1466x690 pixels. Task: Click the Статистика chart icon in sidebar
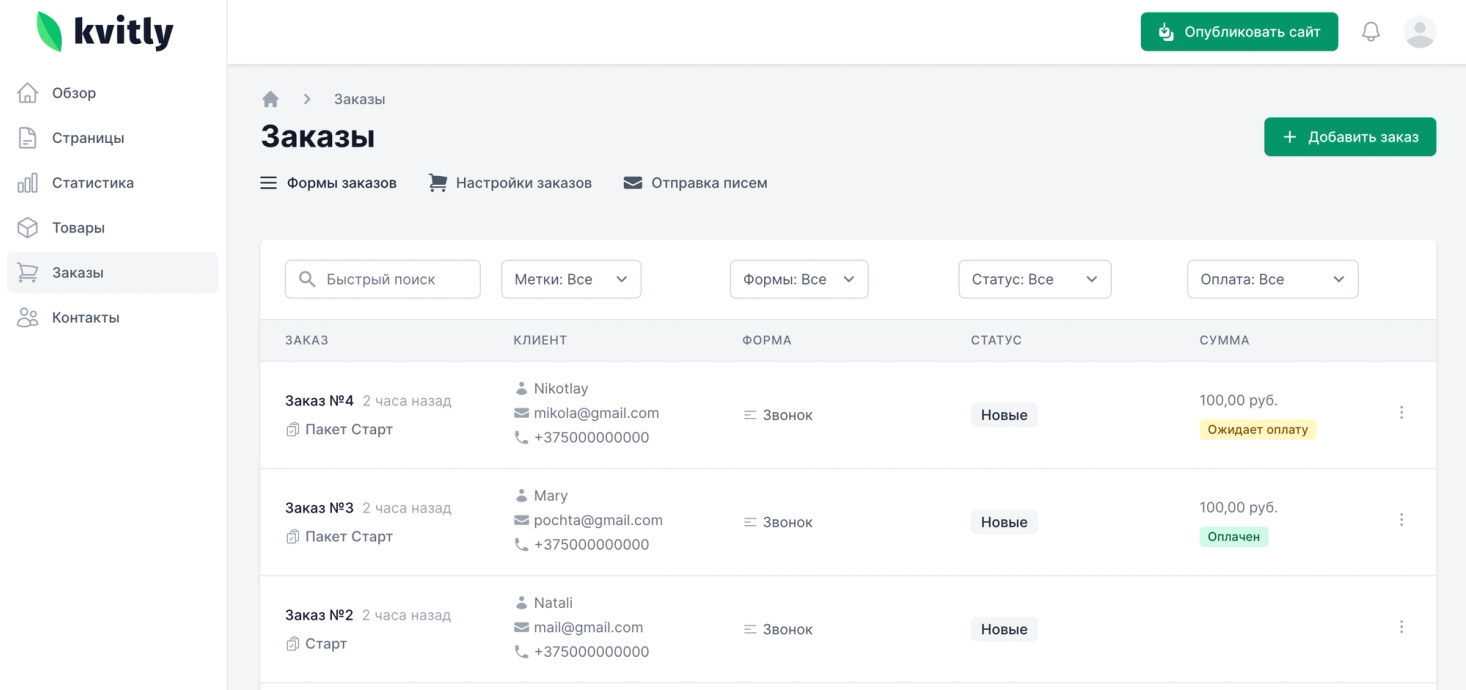[x=28, y=183]
